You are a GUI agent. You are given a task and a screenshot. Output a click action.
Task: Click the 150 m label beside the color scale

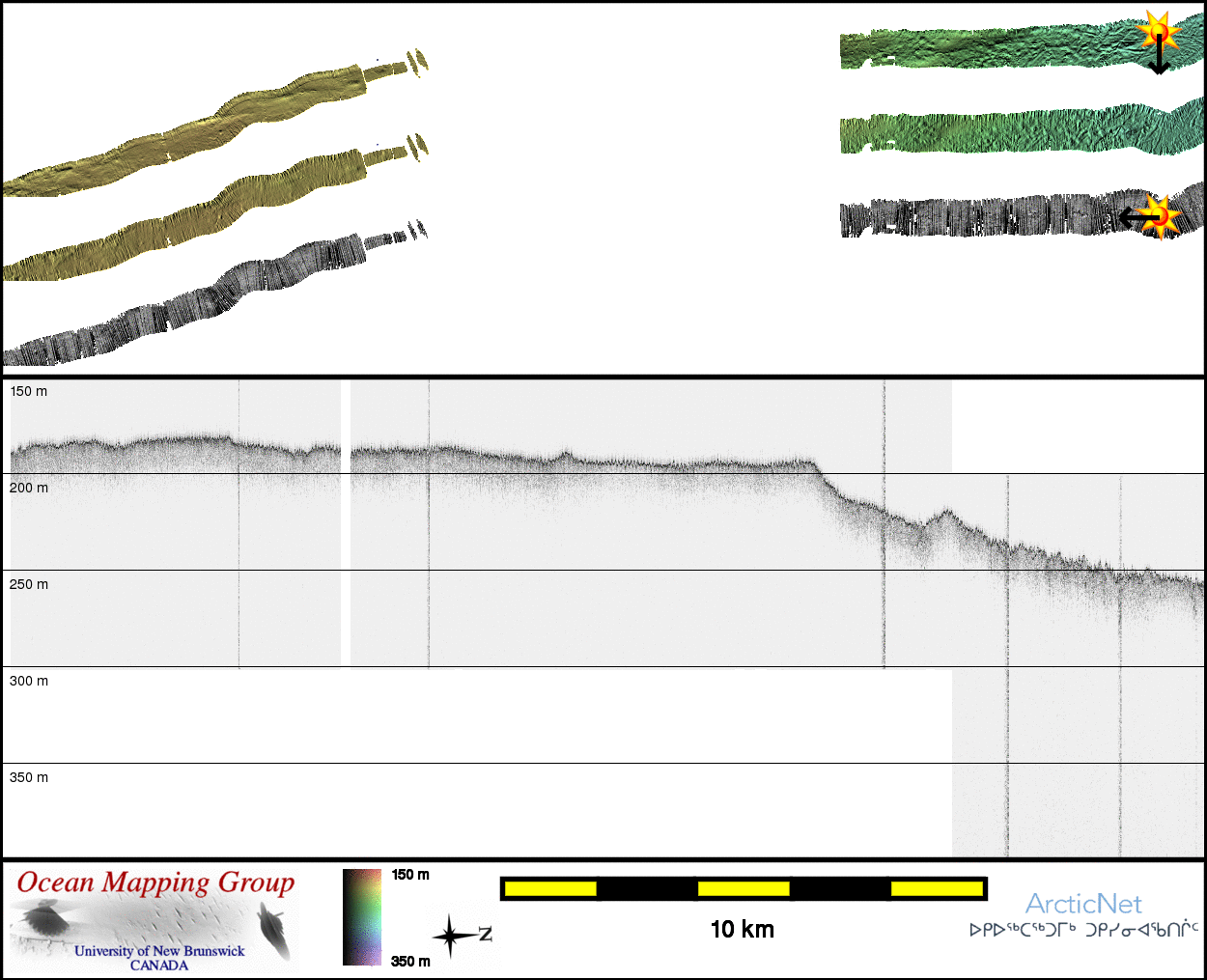coord(410,875)
